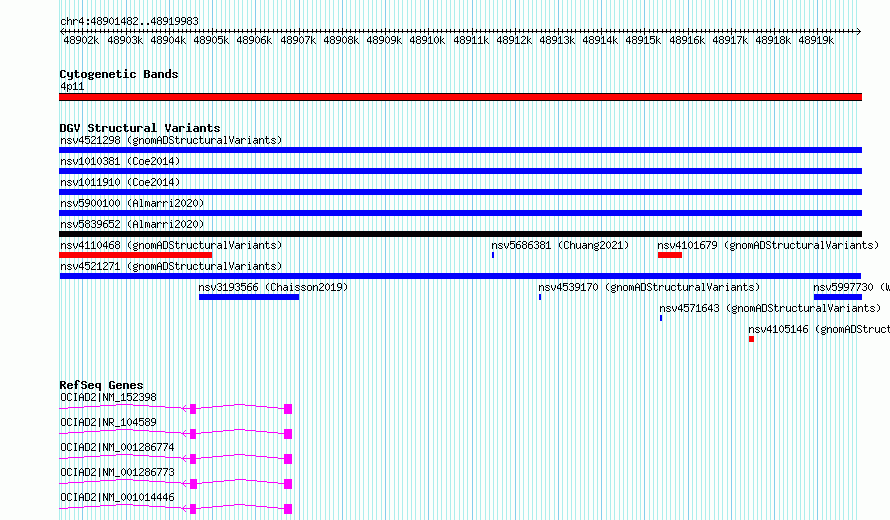Click the 48916k ruler tick label
Screen dimensions: 890x520
pyautogui.click(x=687, y=41)
